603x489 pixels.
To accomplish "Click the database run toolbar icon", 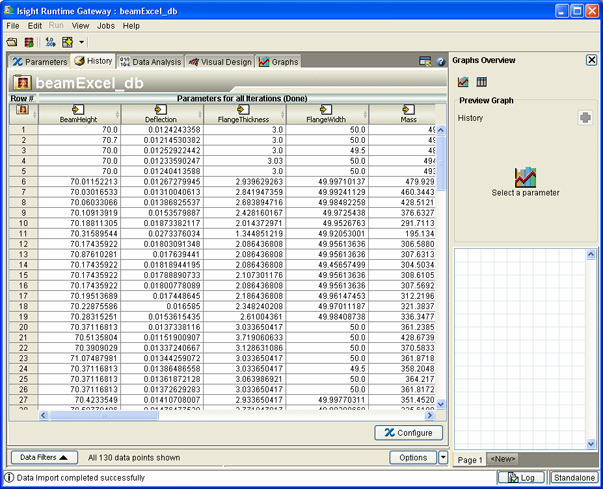I will point(29,42).
